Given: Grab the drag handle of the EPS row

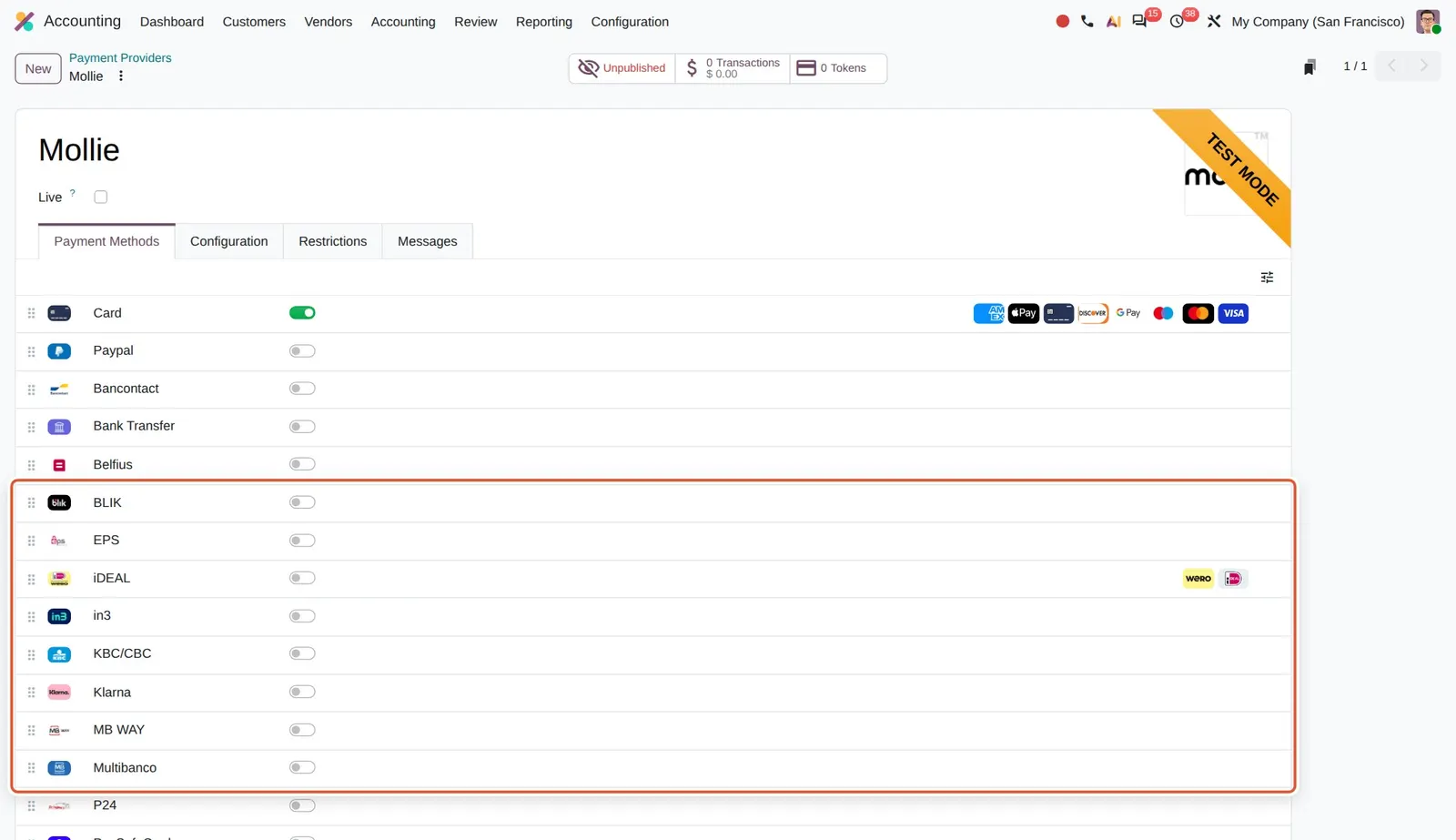Looking at the screenshot, I should point(31,541).
